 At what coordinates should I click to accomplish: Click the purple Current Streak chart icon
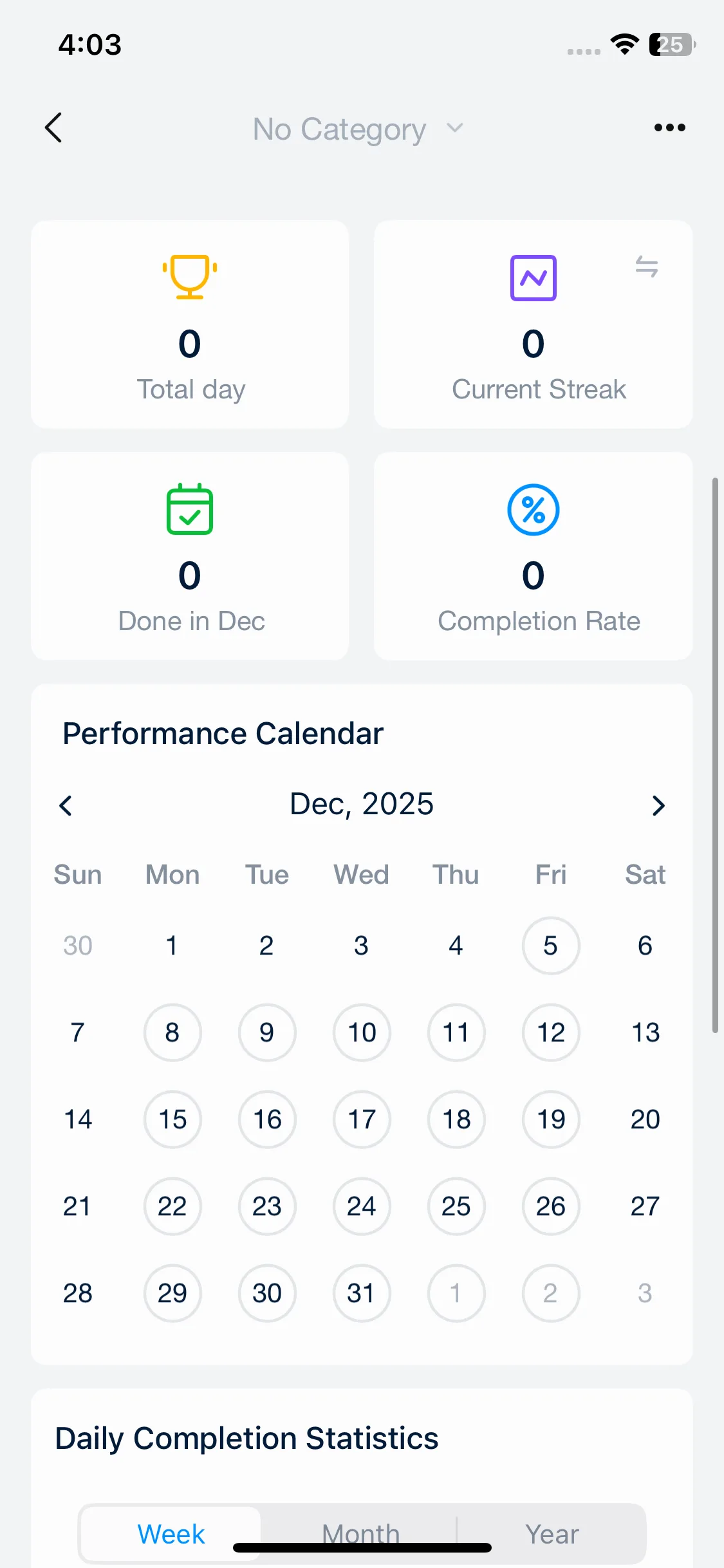pos(533,278)
